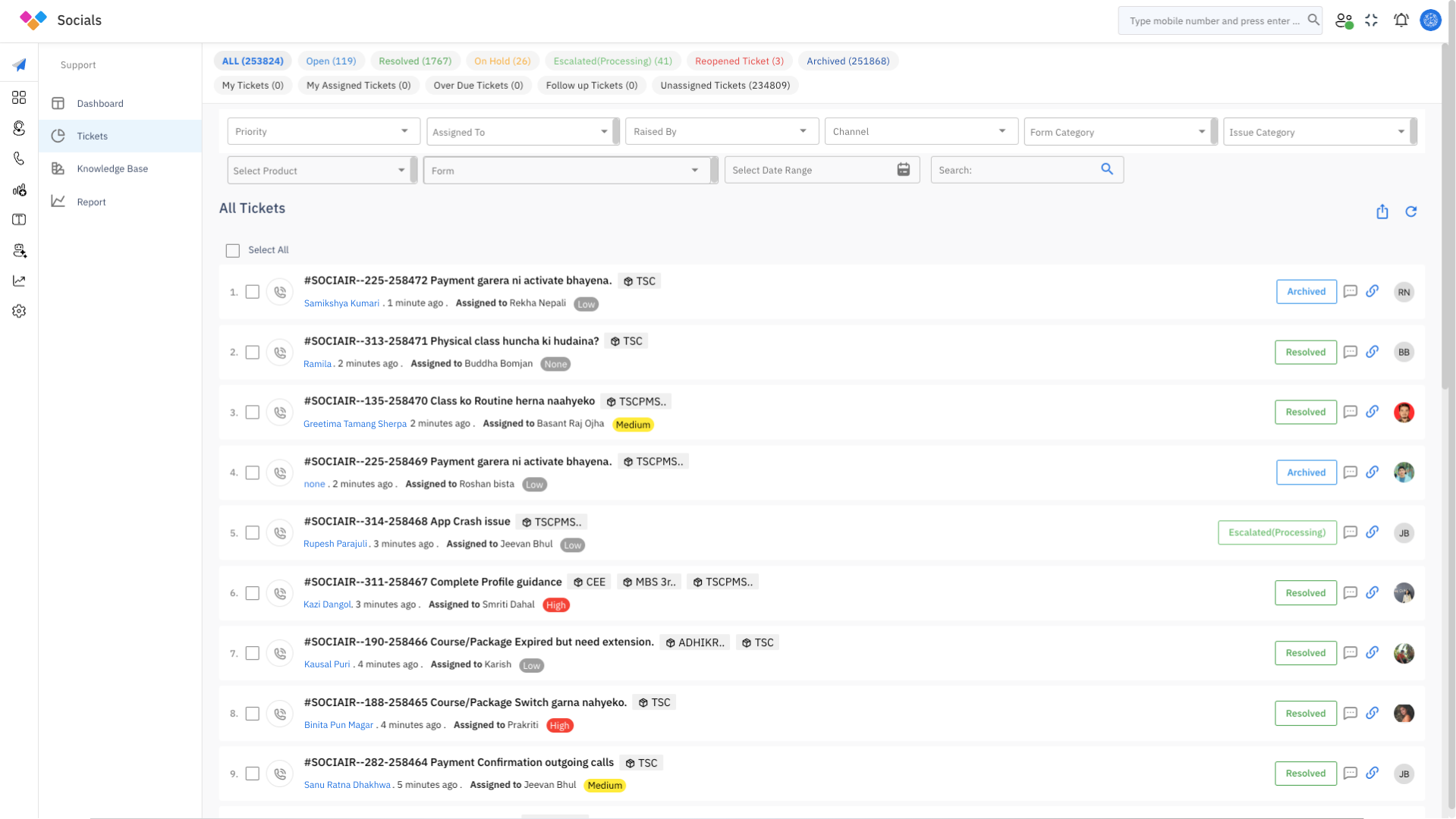Viewport: 1456px width, 819px height.
Task: Click the export tickets share icon
Action: point(1382,212)
